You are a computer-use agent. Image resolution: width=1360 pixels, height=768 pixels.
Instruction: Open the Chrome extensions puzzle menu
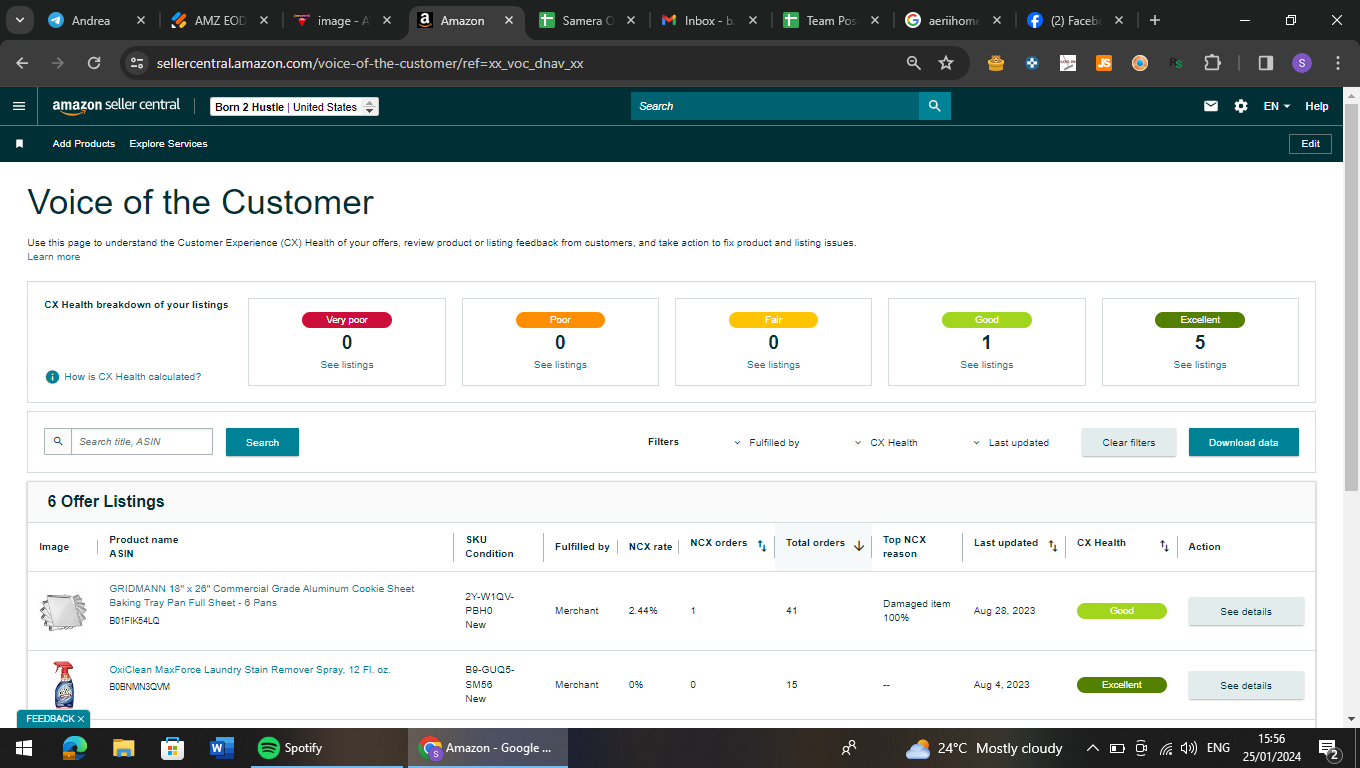(x=1212, y=63)
